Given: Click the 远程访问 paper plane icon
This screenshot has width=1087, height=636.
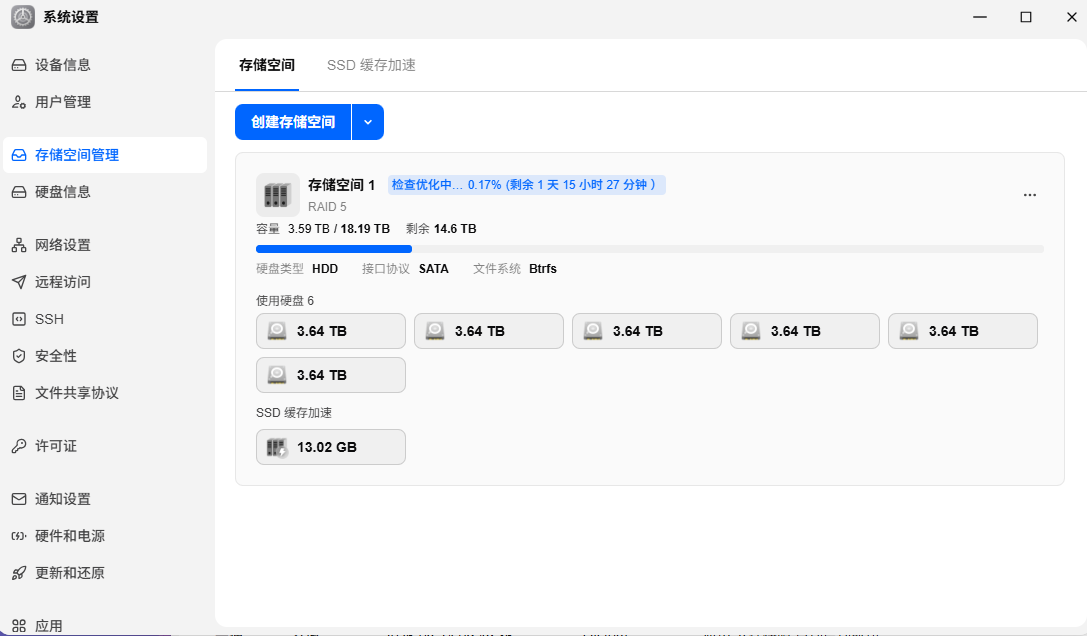Looking at the screenshot, I should tap(19, 282).
